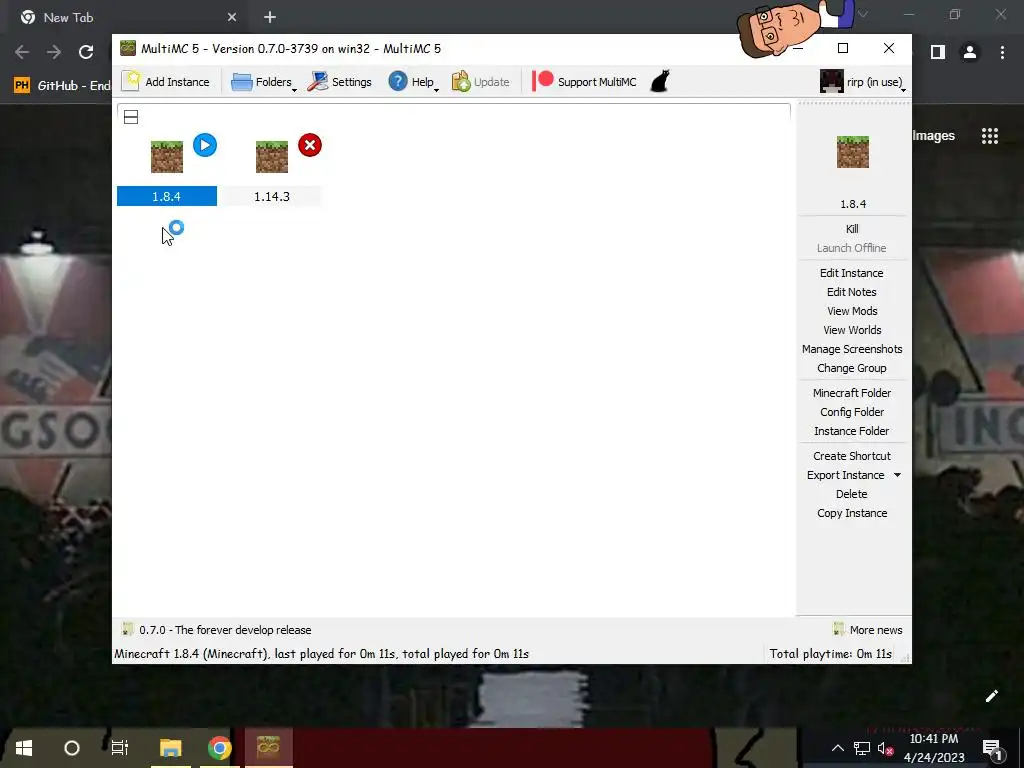1024x768 pixels.
Task: Click the Cortana circle icon on taskbar
Action: click(72, 748)
